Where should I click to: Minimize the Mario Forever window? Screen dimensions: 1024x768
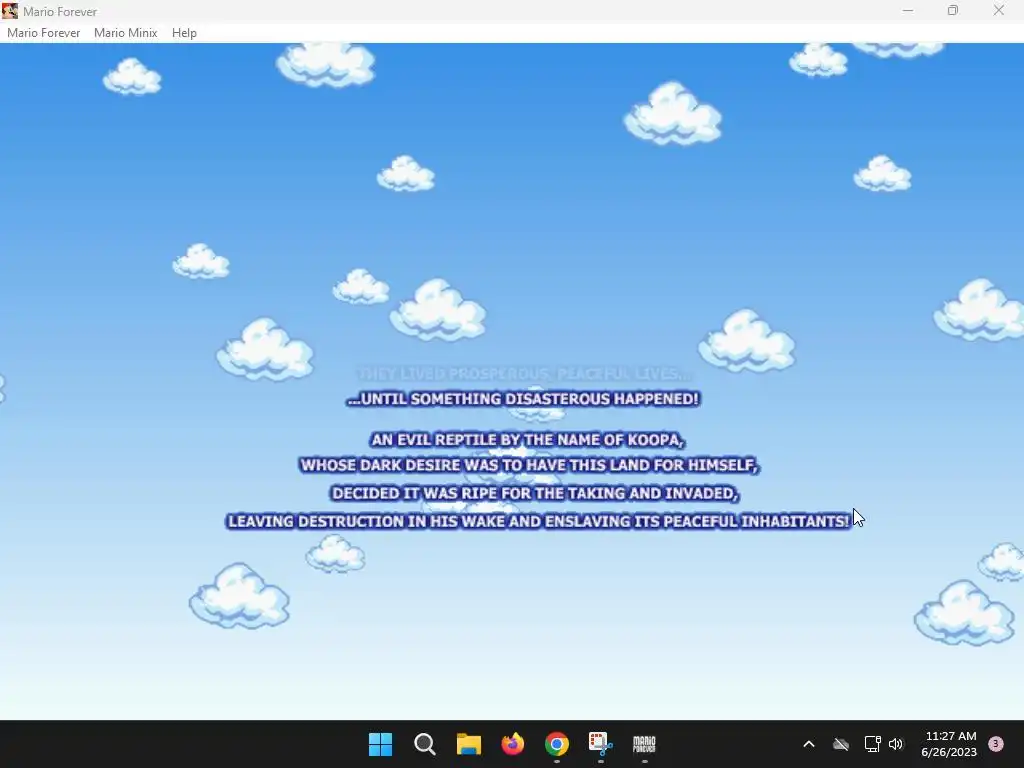tap(908, 11)
